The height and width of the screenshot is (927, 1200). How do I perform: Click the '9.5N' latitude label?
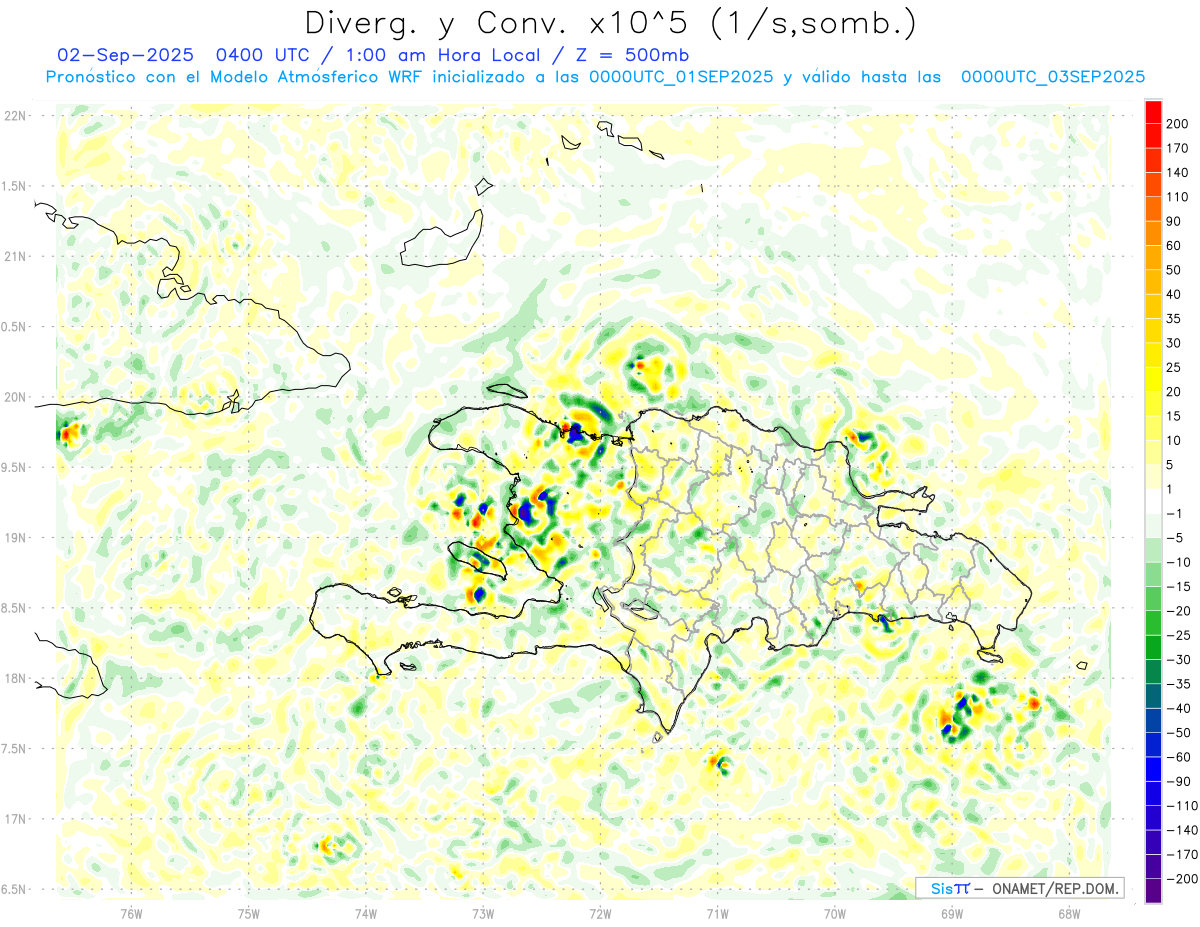tap(15, 467)
